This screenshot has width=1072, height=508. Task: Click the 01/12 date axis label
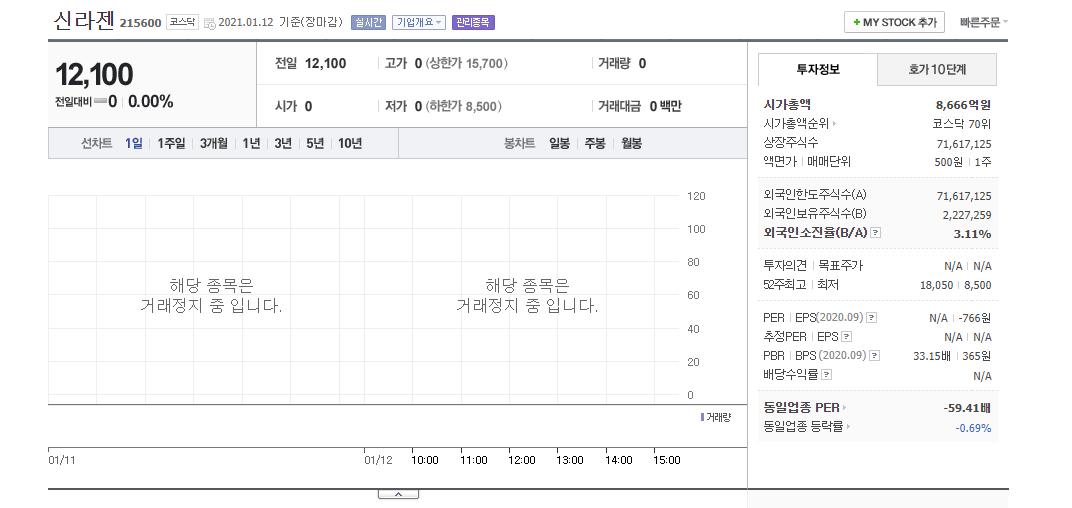tap(378, 460)
